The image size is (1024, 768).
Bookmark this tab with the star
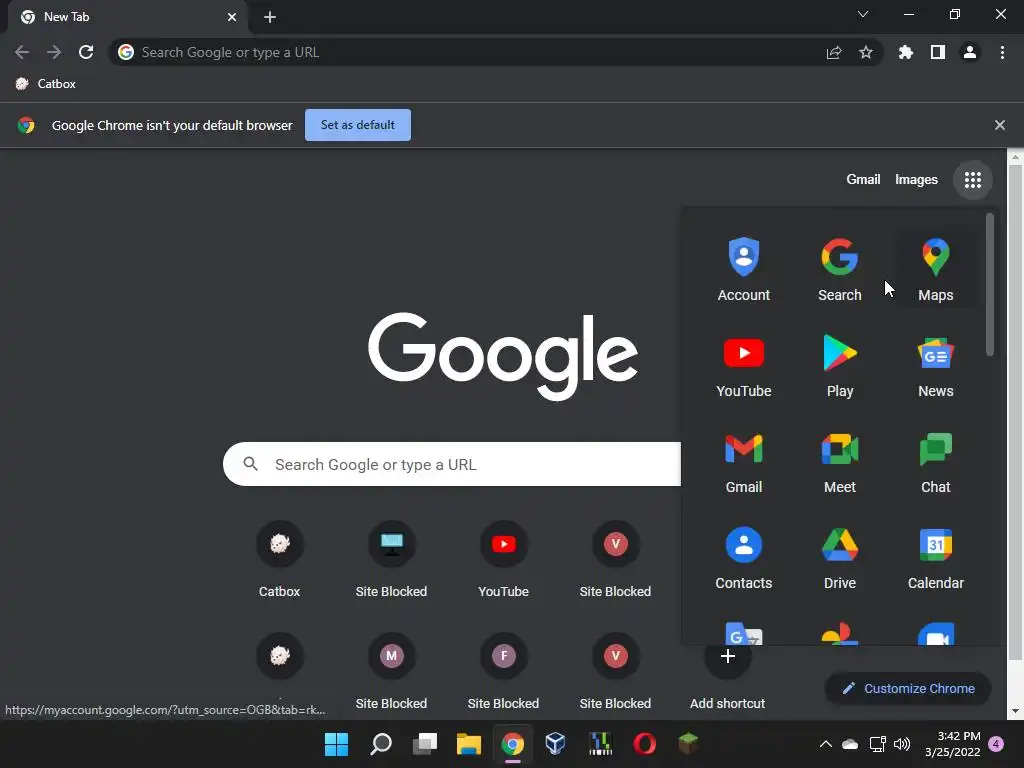point(865,52)
